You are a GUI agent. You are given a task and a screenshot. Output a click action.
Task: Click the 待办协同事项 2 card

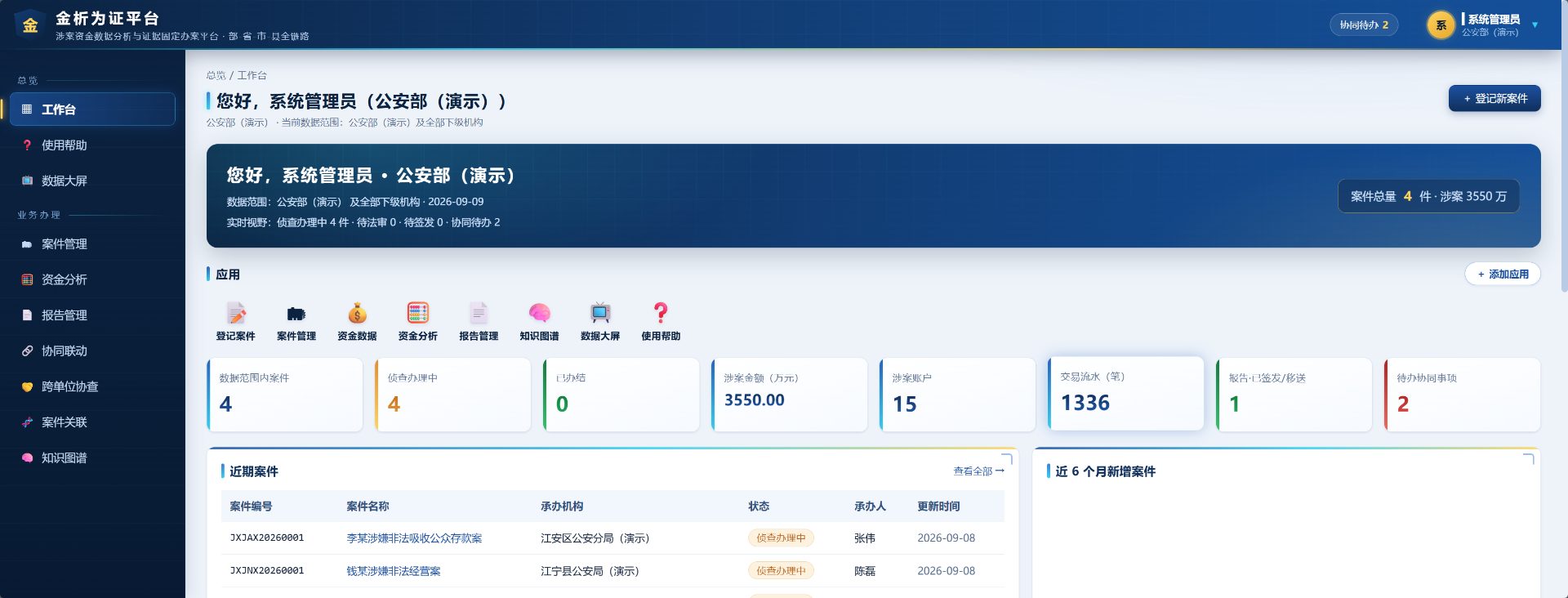pyautogui.click(x=1463, y=395)
